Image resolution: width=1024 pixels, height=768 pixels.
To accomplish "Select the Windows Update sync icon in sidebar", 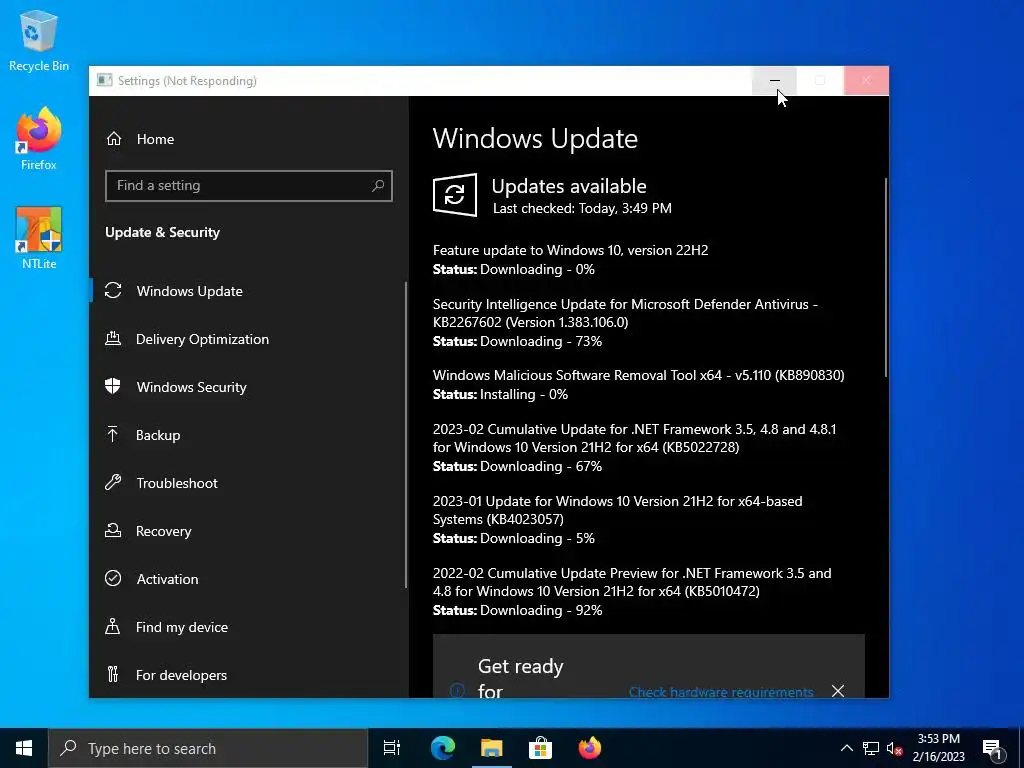I will click(x=113, y=291).
